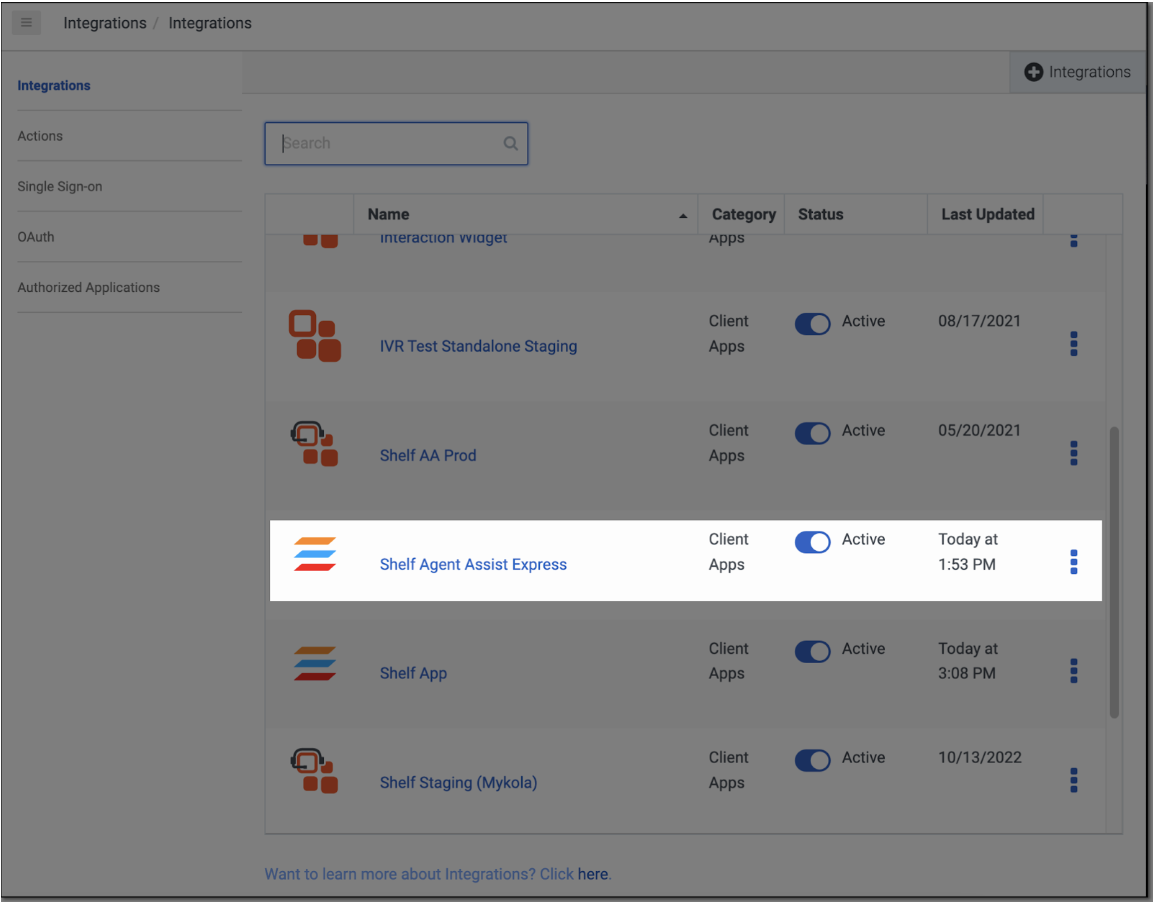Open IVR Test Standalone Staging link

click(x=479, y=346)
